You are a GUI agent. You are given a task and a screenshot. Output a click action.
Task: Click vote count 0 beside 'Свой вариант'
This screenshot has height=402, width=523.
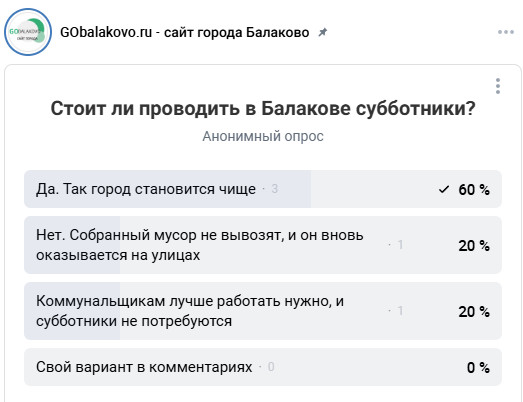tap(271, 367)
